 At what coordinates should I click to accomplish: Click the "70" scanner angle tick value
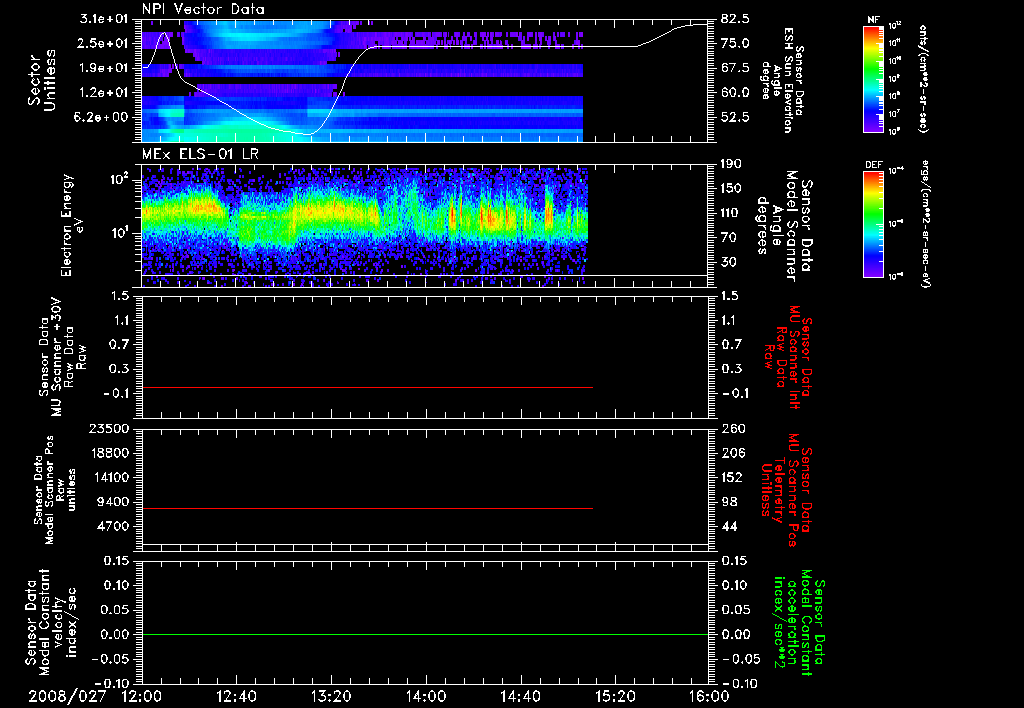[730, 237]
